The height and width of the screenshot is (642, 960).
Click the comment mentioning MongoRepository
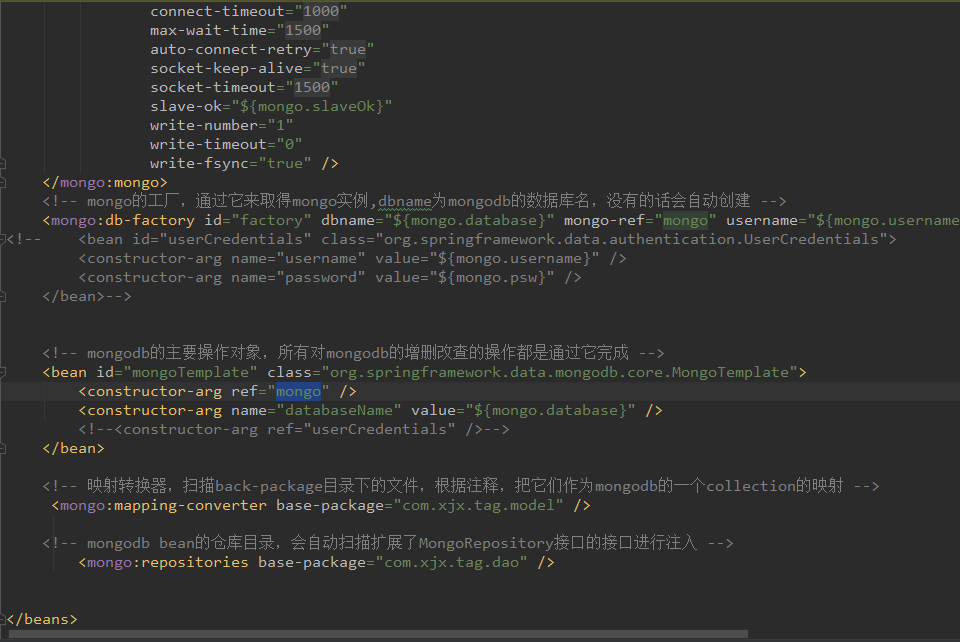(388, 543)
